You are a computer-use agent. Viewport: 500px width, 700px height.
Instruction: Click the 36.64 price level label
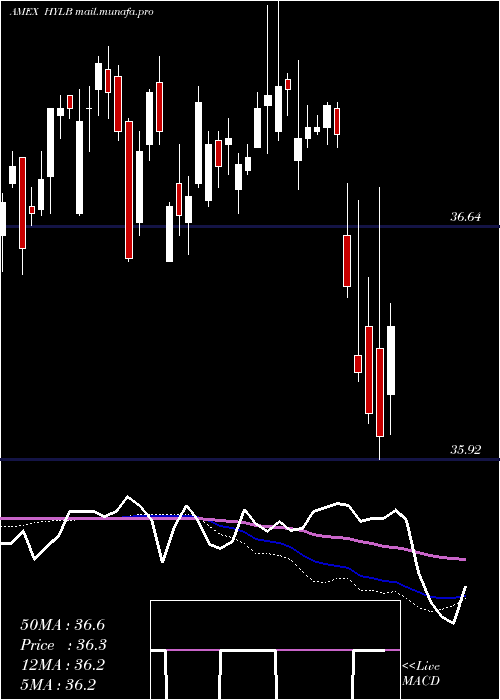coord(465,217)
